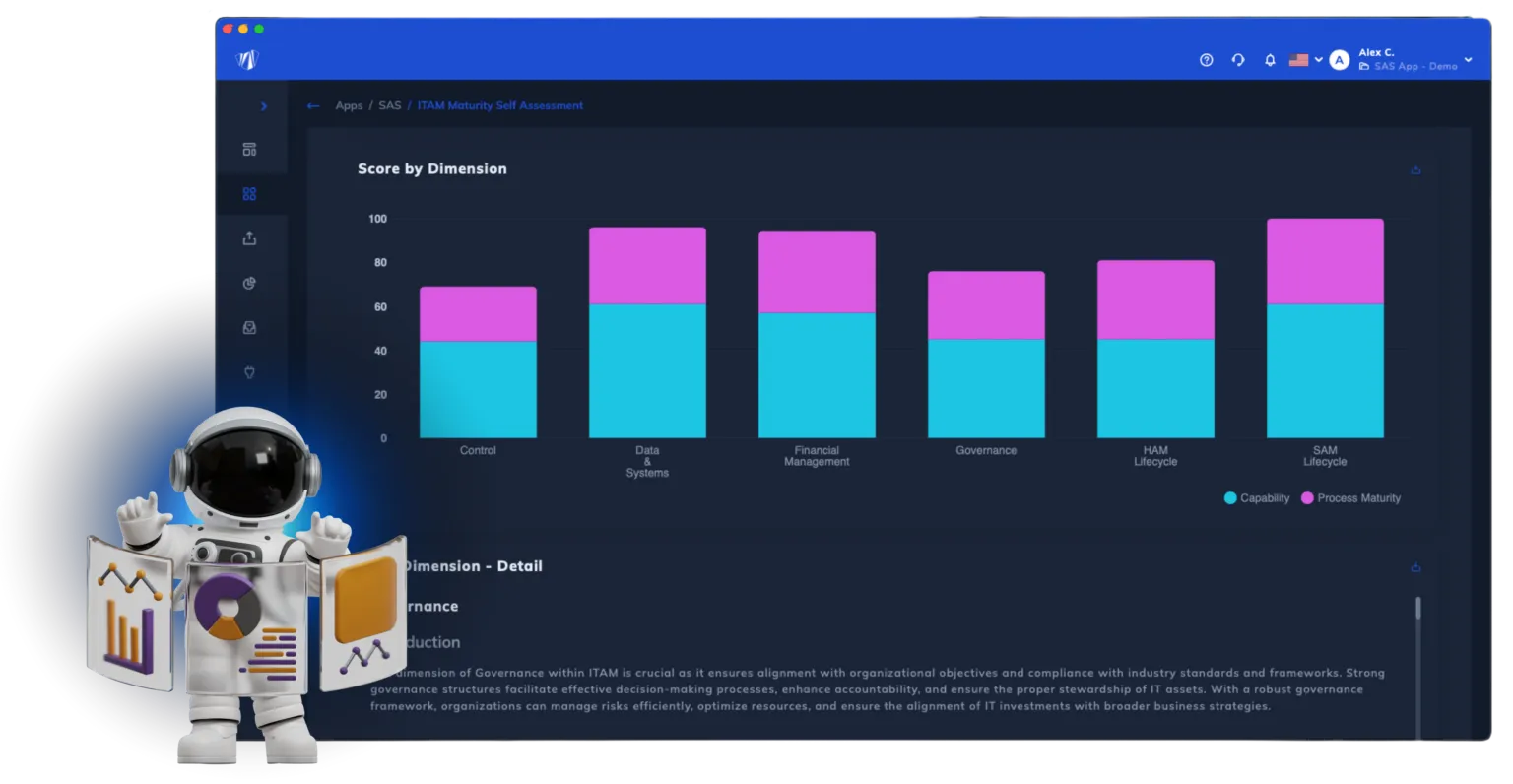Click the Score by Dimension heading
1513x784 pixels.
click(x=432, y=168)
